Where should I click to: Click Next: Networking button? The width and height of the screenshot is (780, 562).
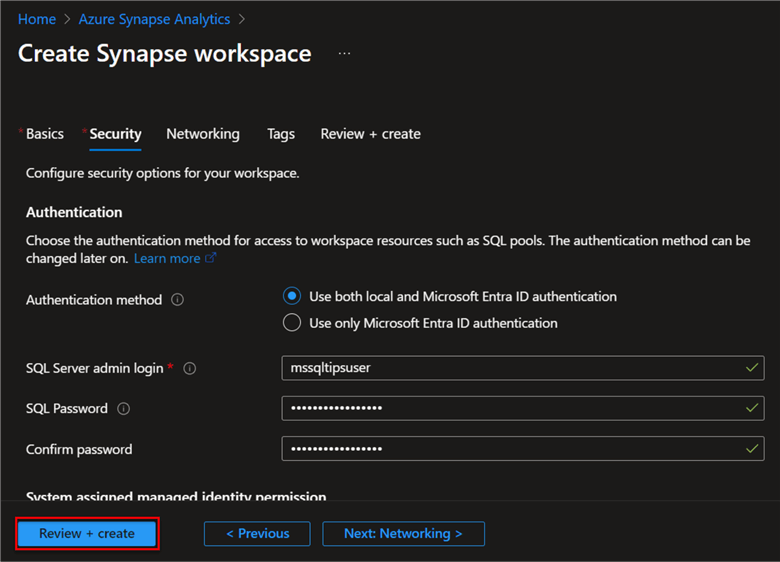tap(403, 534)
